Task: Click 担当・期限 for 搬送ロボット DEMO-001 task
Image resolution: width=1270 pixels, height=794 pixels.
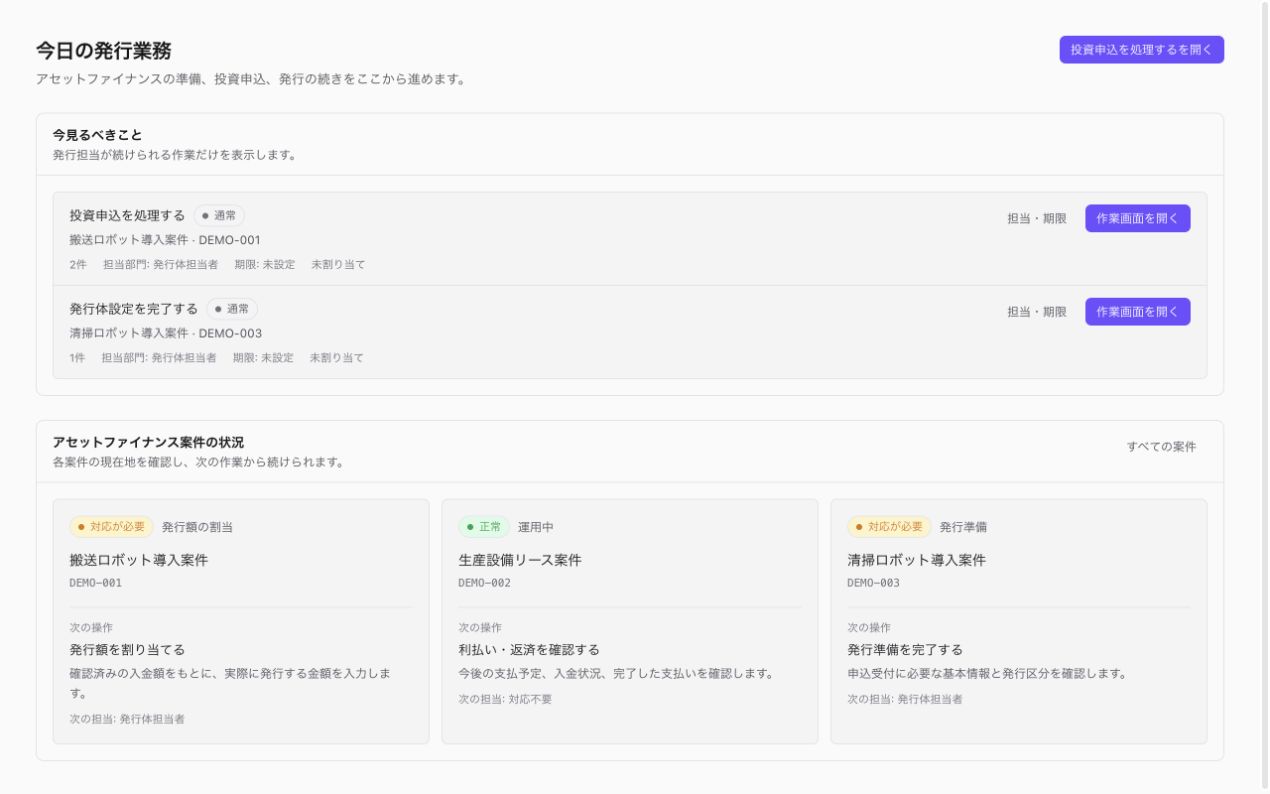Action: coord(1037,218)
